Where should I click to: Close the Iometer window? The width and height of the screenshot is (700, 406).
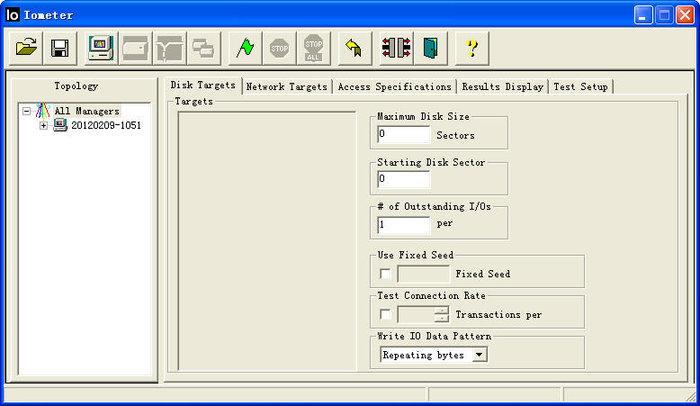tap(685, 15)
